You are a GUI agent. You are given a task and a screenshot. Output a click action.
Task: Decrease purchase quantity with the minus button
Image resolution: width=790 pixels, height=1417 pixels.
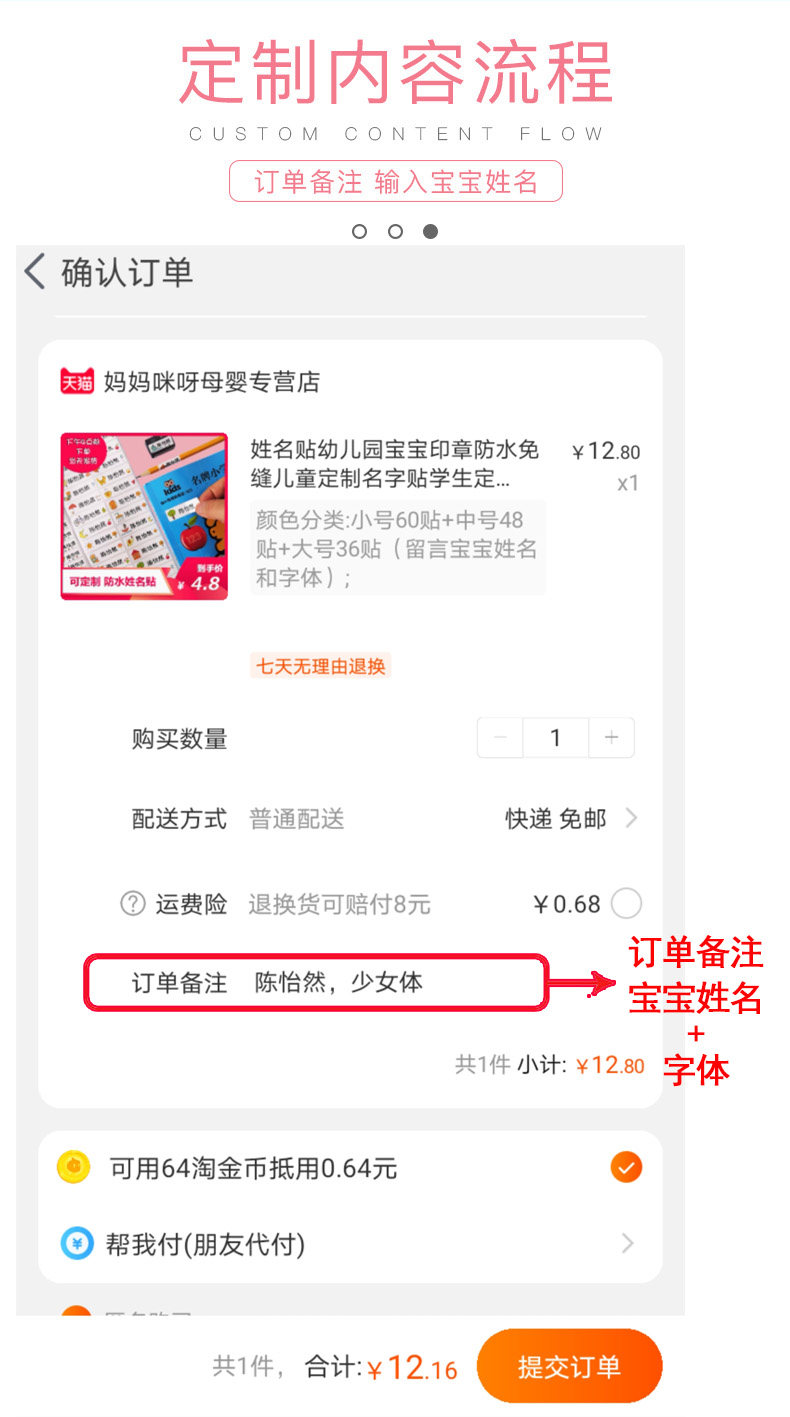500,738
